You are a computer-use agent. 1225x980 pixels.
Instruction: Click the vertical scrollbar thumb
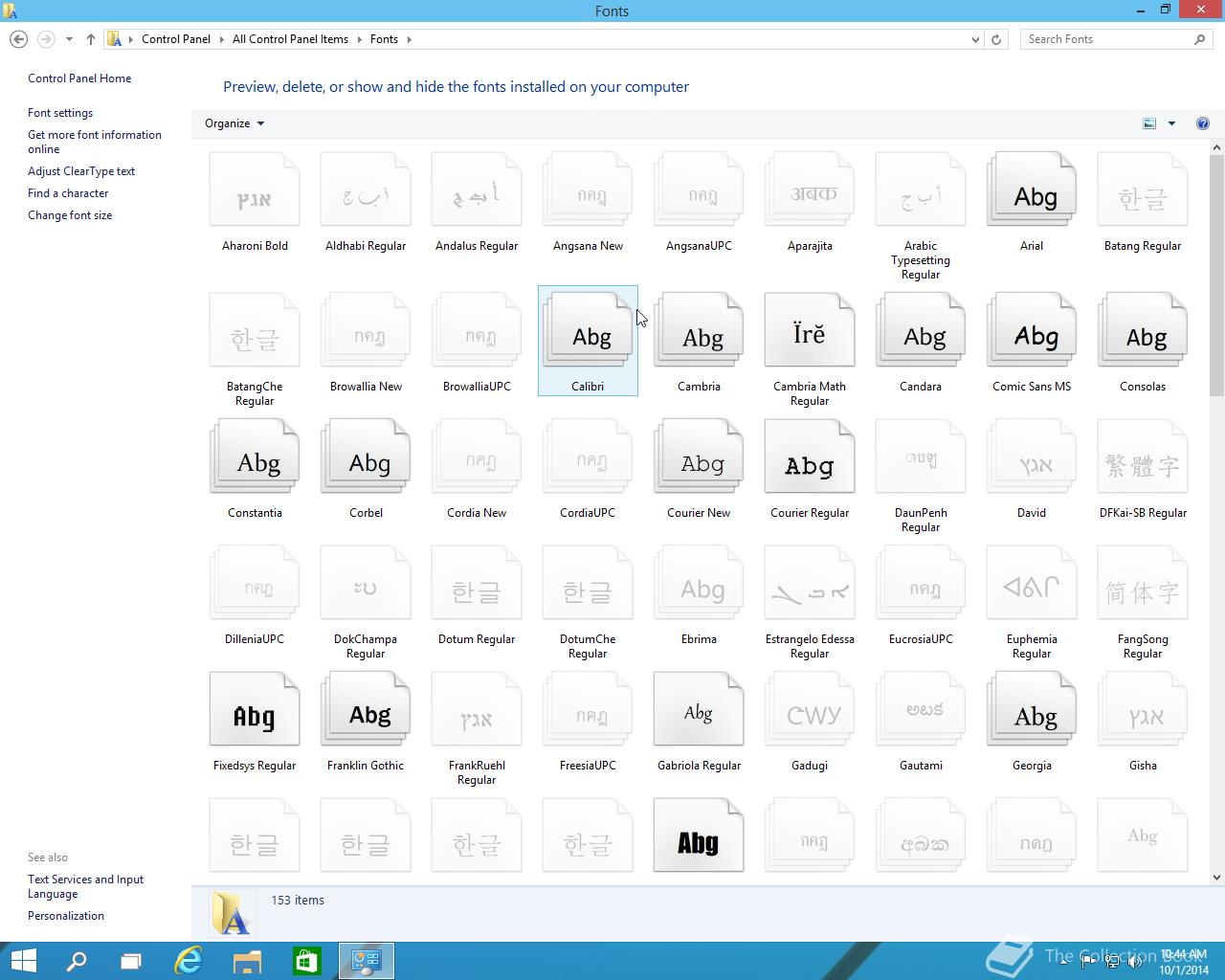pyautogui.click(x=1217, y=276)
